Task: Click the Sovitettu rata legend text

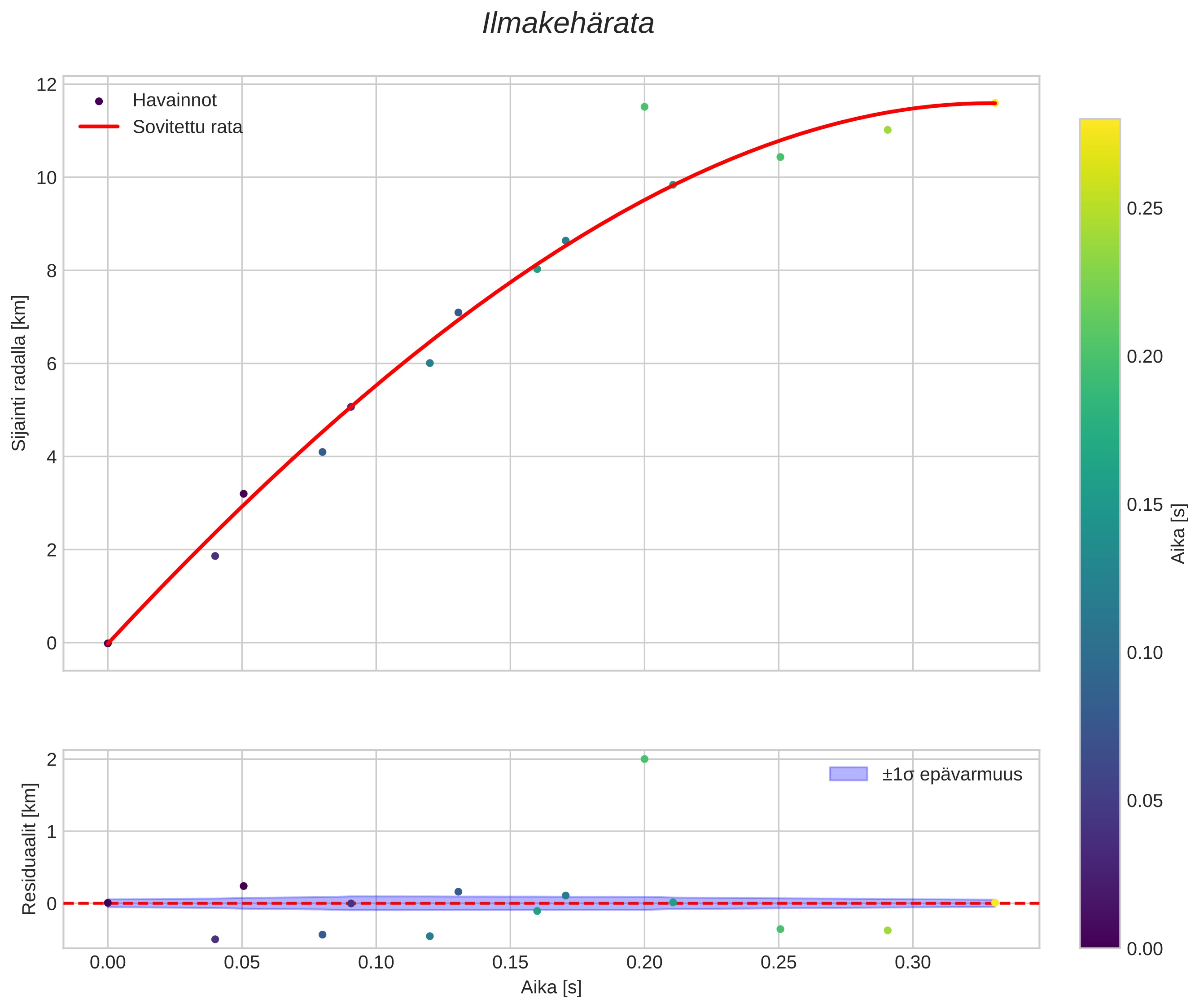Action: (x=188, y=127)
